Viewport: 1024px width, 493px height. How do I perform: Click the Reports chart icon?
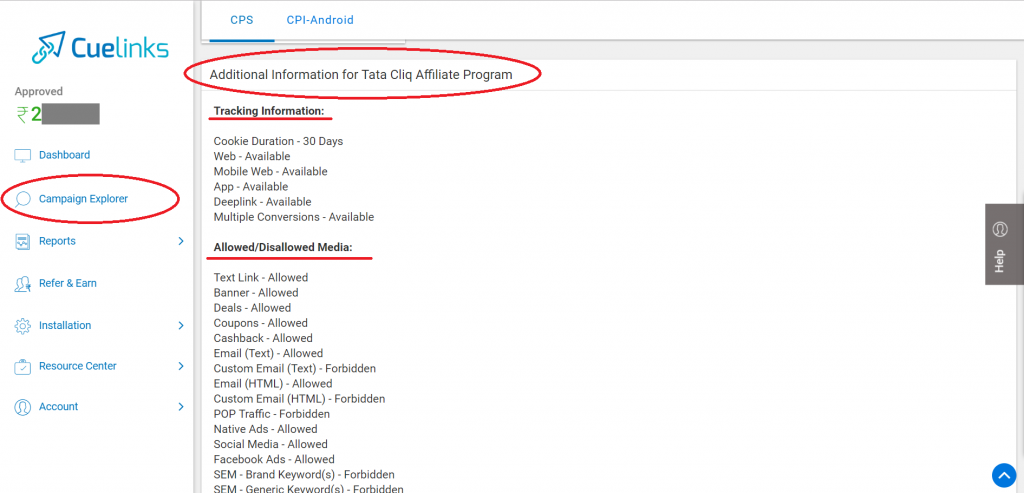click(x=23, y=241)
